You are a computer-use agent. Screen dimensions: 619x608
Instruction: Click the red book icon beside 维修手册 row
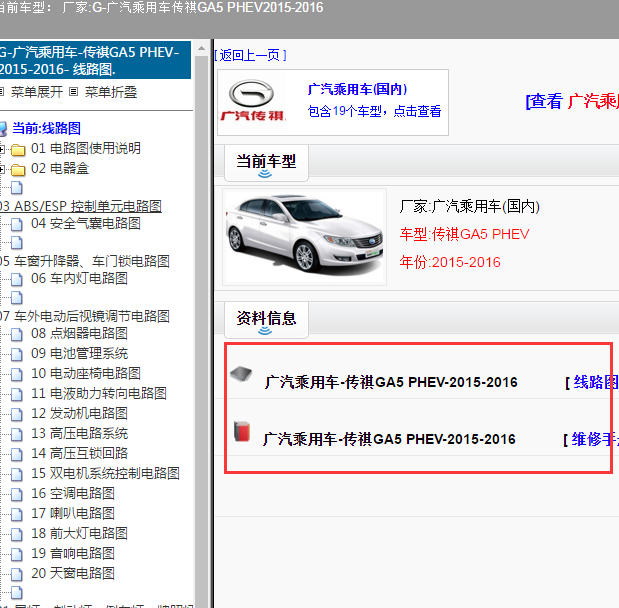(242, 431)
